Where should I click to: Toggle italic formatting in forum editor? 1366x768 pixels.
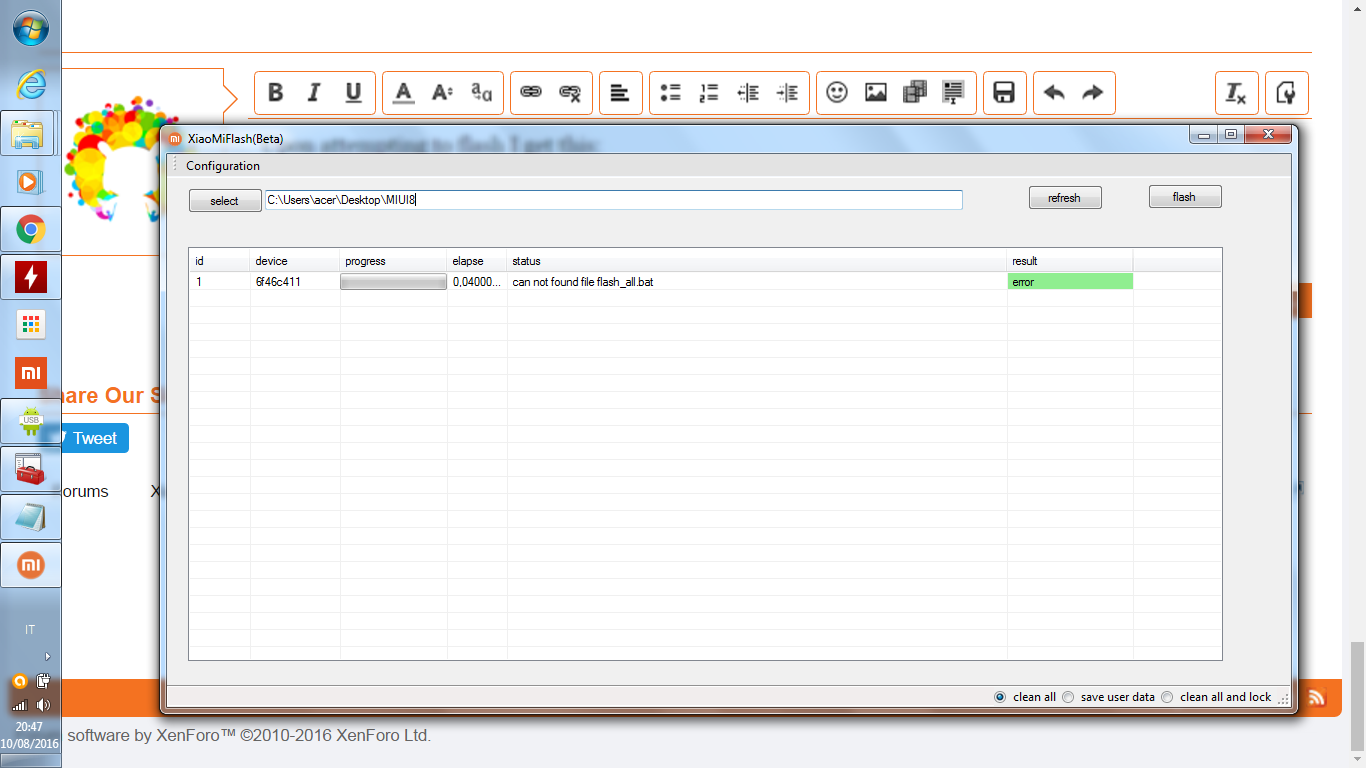[x=314, y=93]
